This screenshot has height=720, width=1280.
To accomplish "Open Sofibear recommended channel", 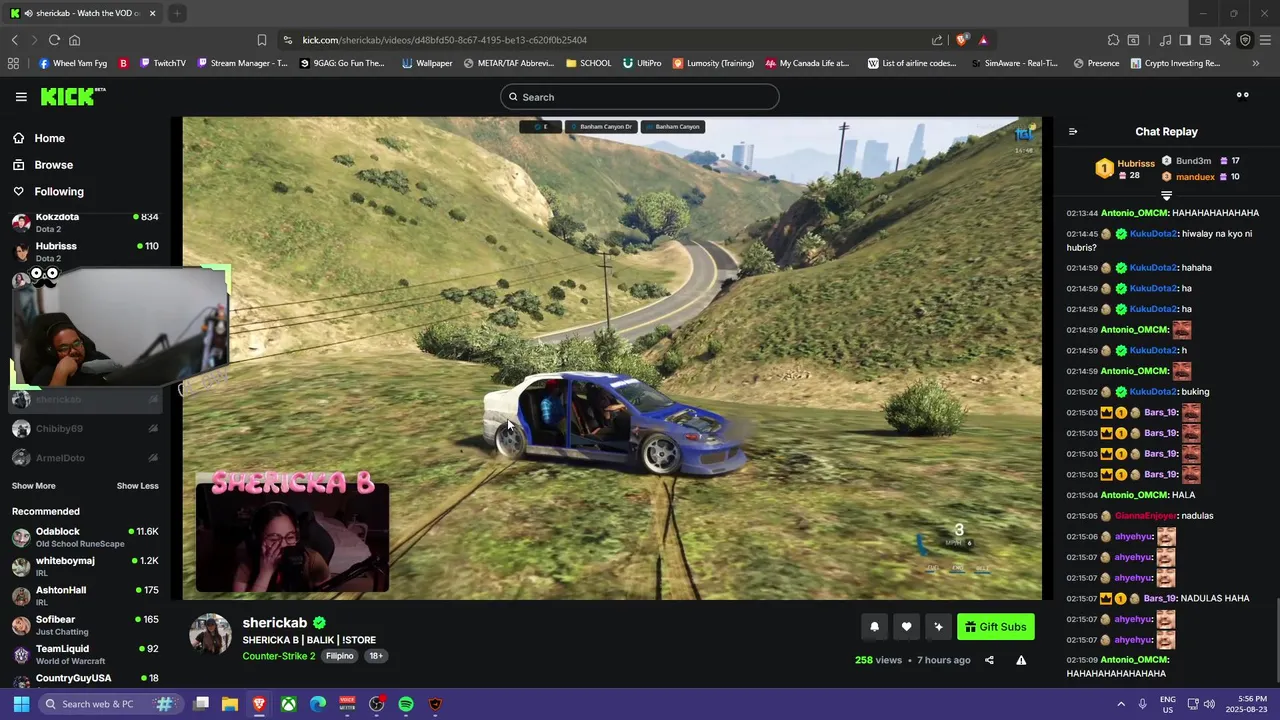I will click(86, 625).
